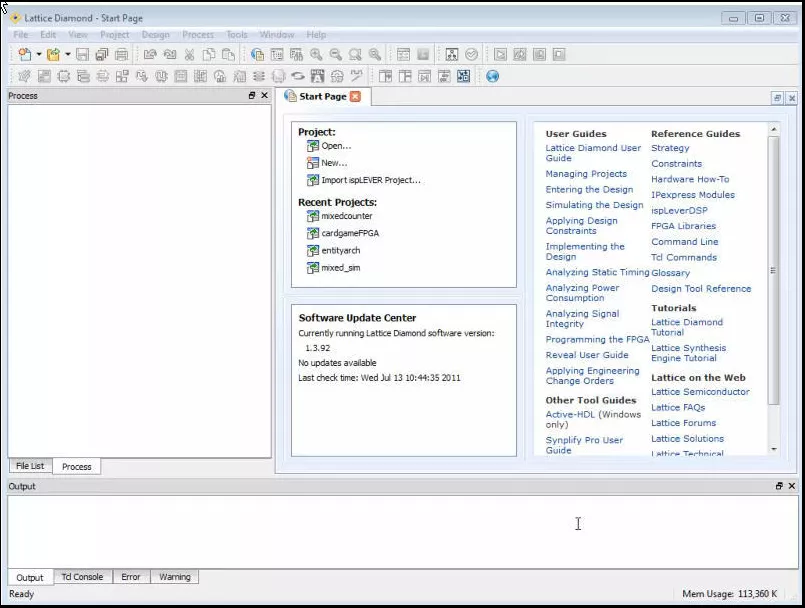Image resolution: width=805 pixels, height=608 pixels.
Task: Switch to the Warning tab
Action: [175, 577]
